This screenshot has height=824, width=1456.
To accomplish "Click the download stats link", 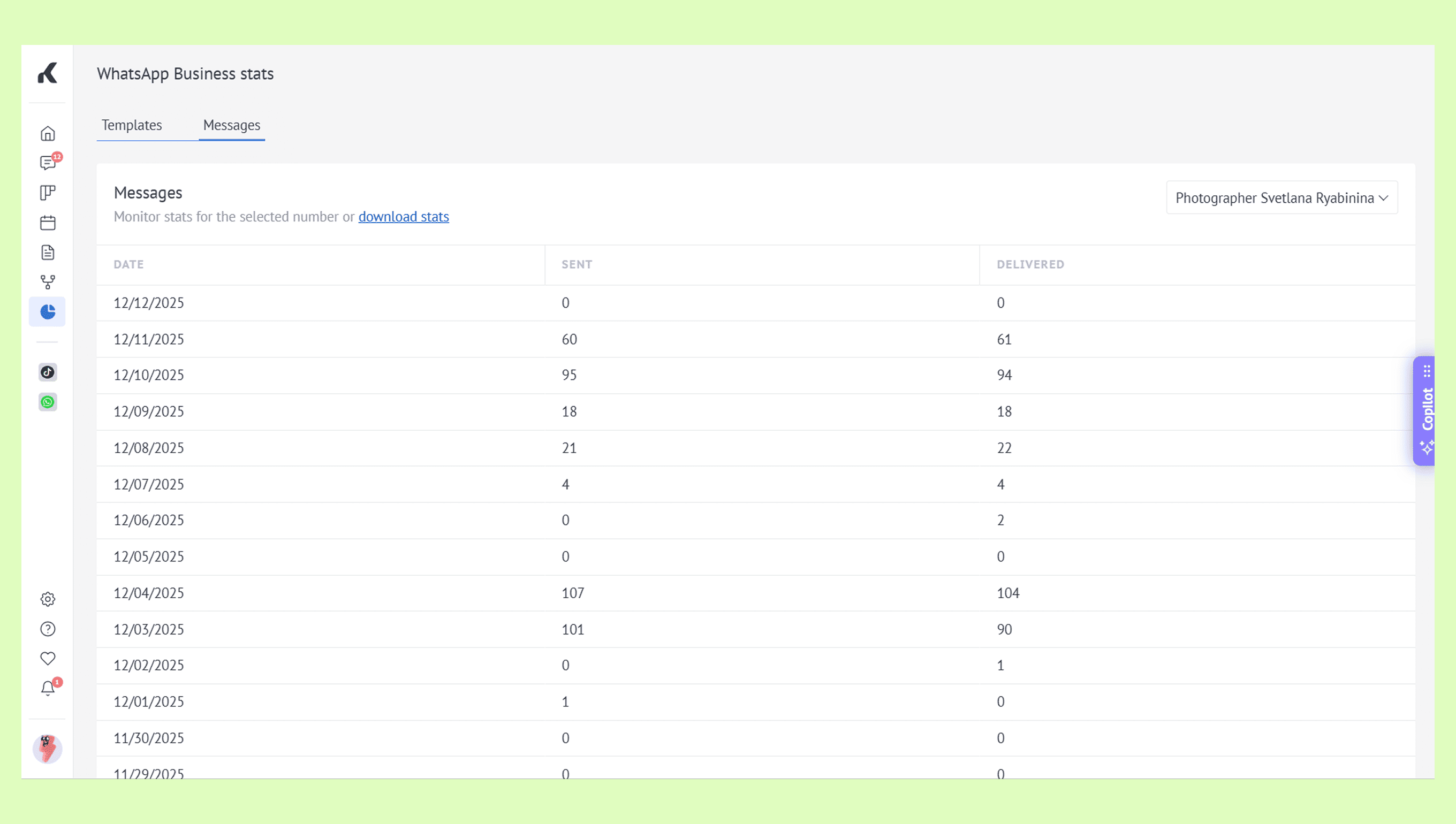I will [403, 217].
